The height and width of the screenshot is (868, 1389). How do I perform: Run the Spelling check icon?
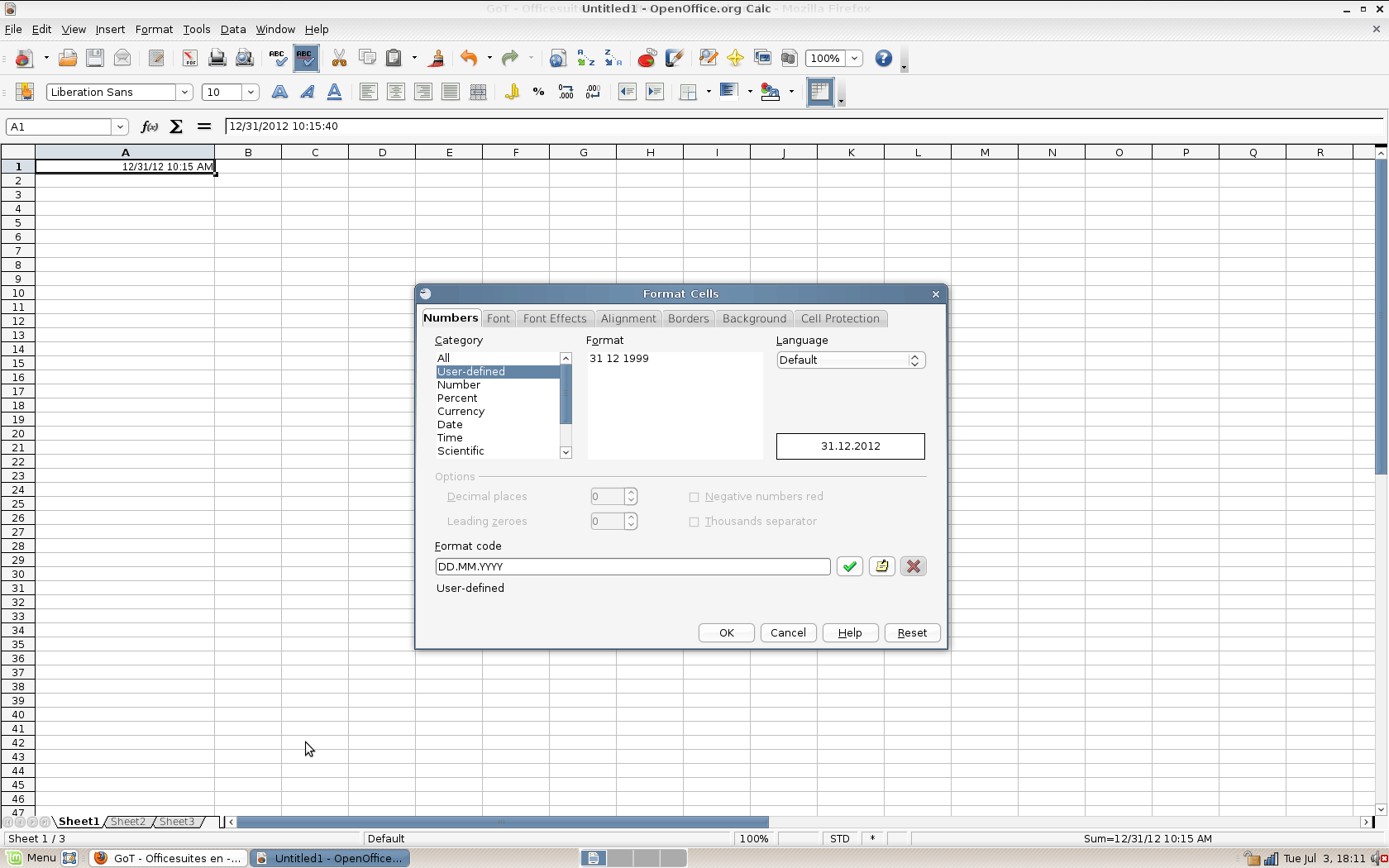coord(278,58)
